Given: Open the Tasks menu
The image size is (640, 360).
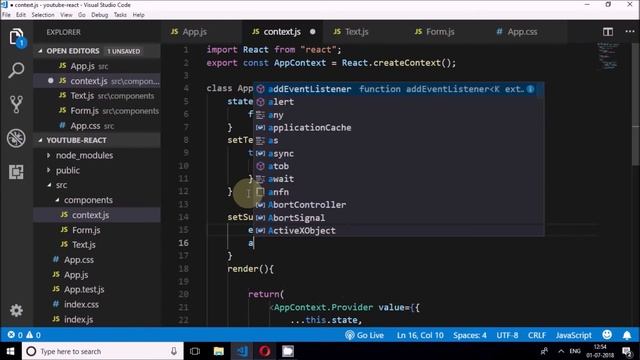Looking at the screenshot, I should click(120, 15).
